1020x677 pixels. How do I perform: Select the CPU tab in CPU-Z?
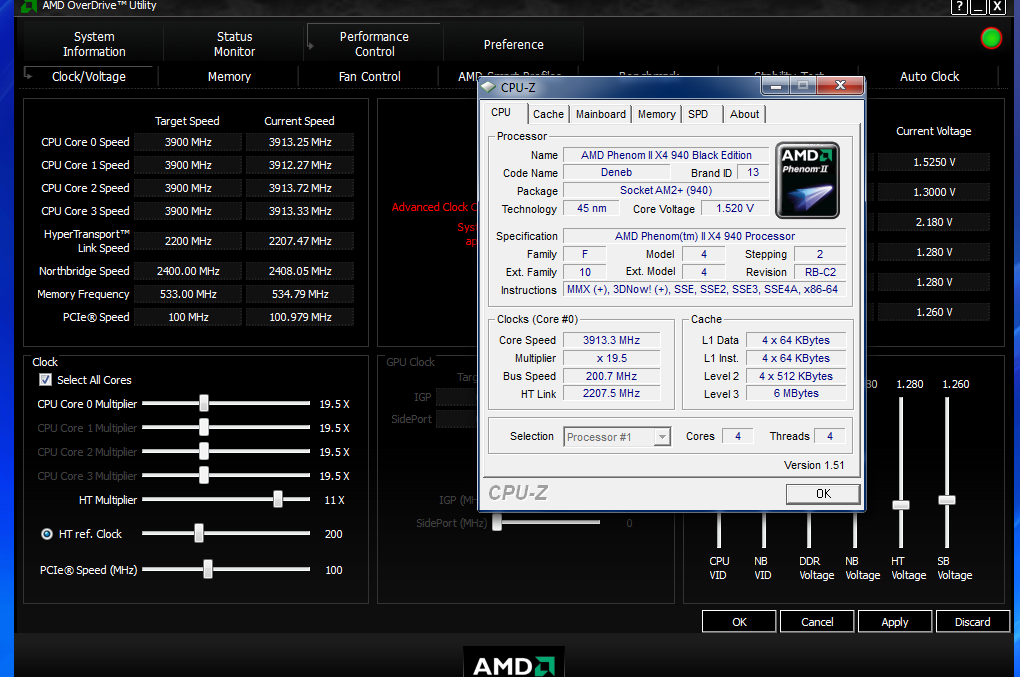pos(501,113)
